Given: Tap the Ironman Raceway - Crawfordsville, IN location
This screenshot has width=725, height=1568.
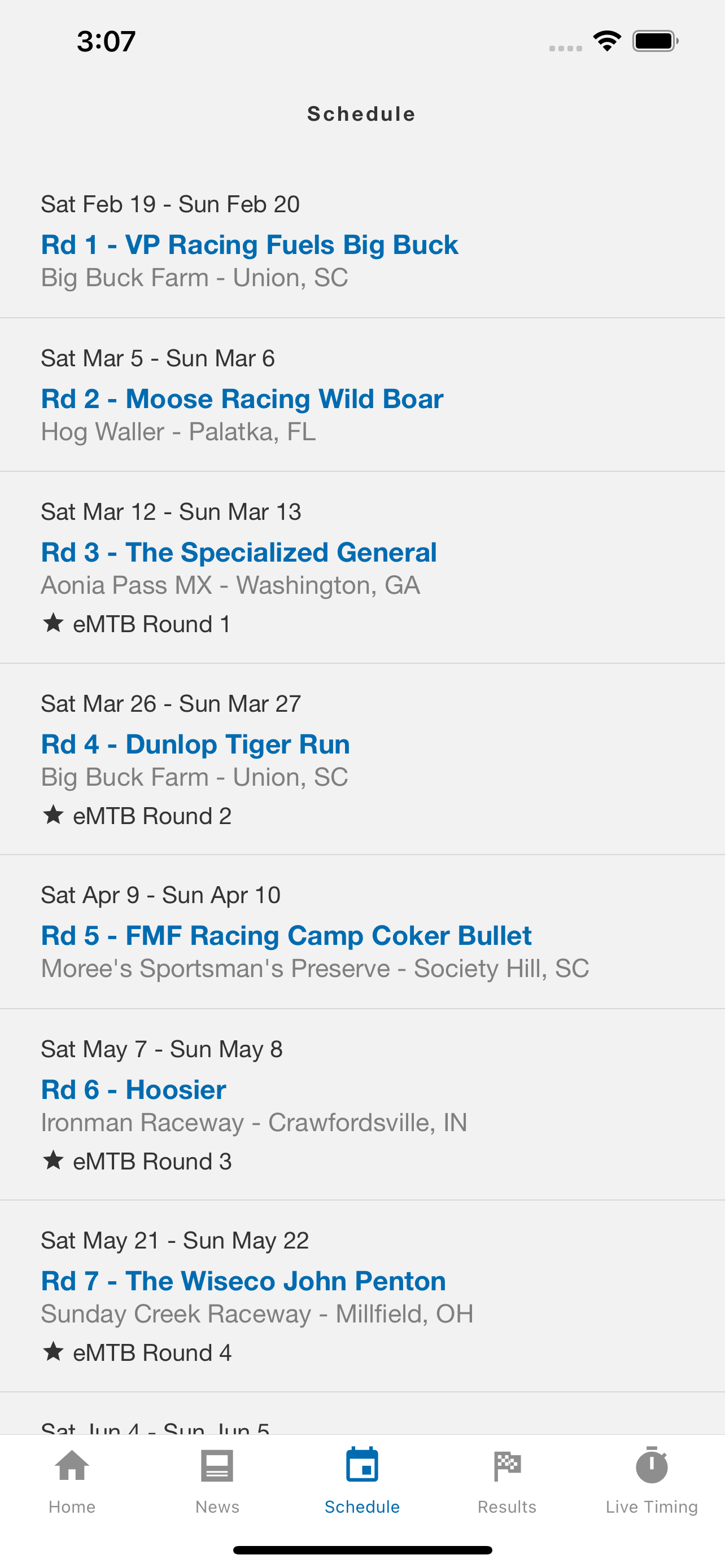Looking at the screenshot, I should [x=254, y=1123].
